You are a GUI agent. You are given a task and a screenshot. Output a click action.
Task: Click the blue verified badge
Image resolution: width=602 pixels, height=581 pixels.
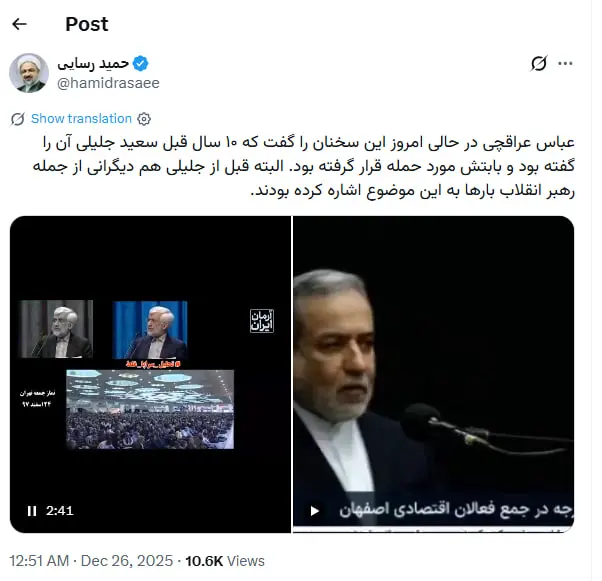tap(141, 63)
